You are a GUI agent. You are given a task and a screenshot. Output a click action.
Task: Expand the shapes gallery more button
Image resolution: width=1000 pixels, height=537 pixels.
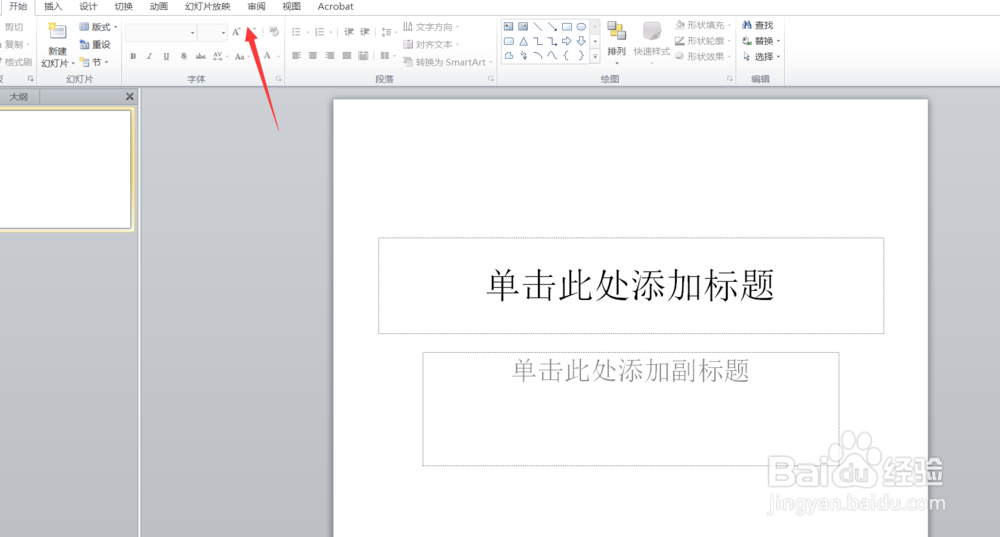click(x=595, y=56)
